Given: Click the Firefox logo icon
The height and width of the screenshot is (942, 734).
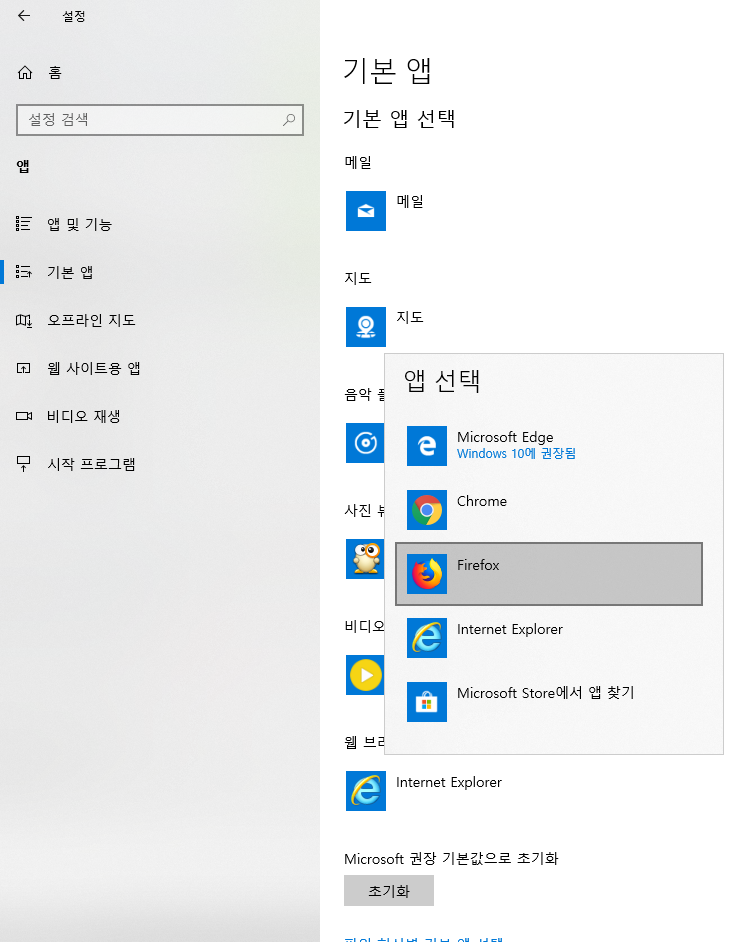Looking at the screenshot, I should [x=427, y=574].
